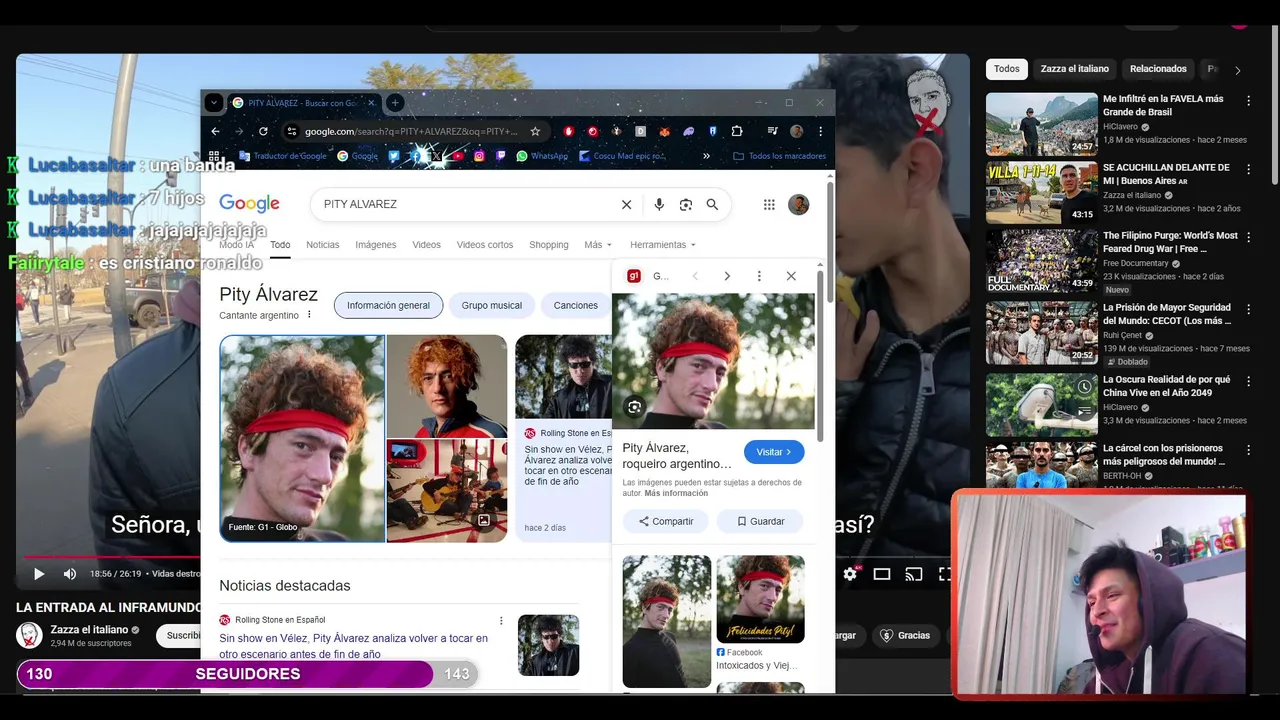Clear the search box text
The image size is (1280, 720).
(626, 204)
